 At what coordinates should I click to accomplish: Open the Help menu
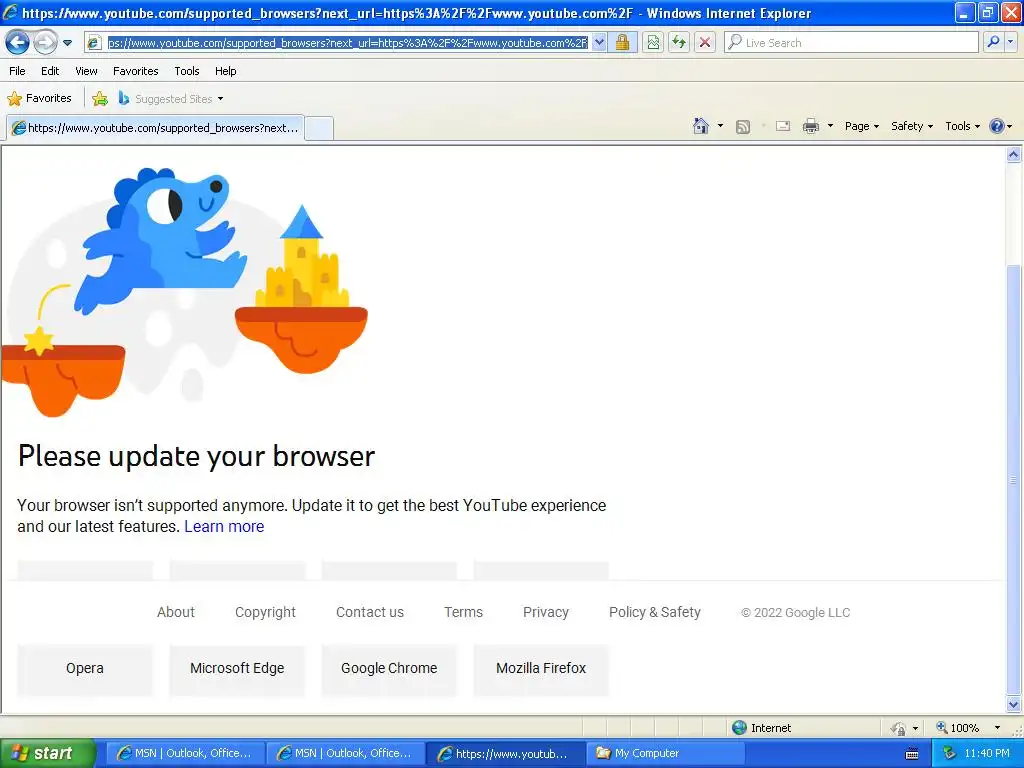click(226, 71)
